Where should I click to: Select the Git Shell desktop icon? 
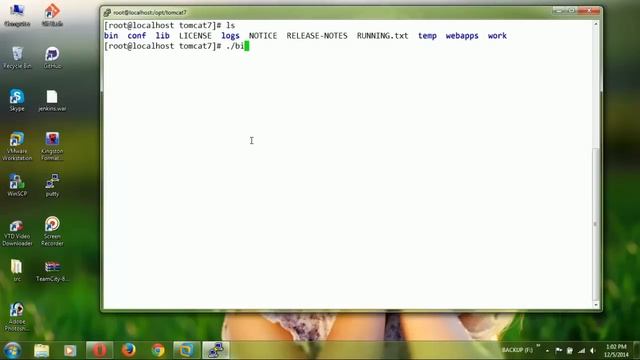[x=52, y=15]
